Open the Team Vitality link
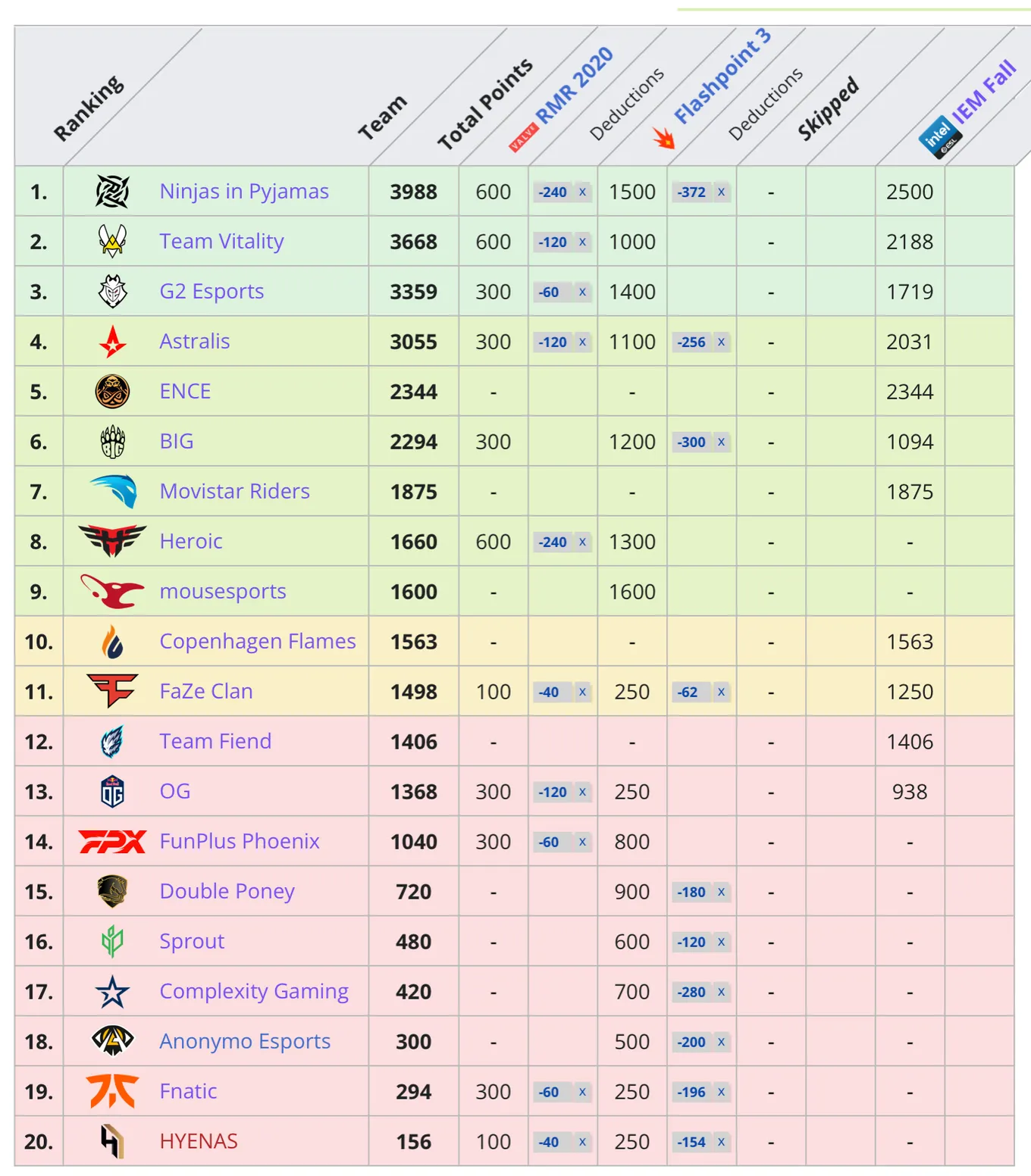Image resolution: width=1031 pixels, height=1176 pixels. click(221, 242)
